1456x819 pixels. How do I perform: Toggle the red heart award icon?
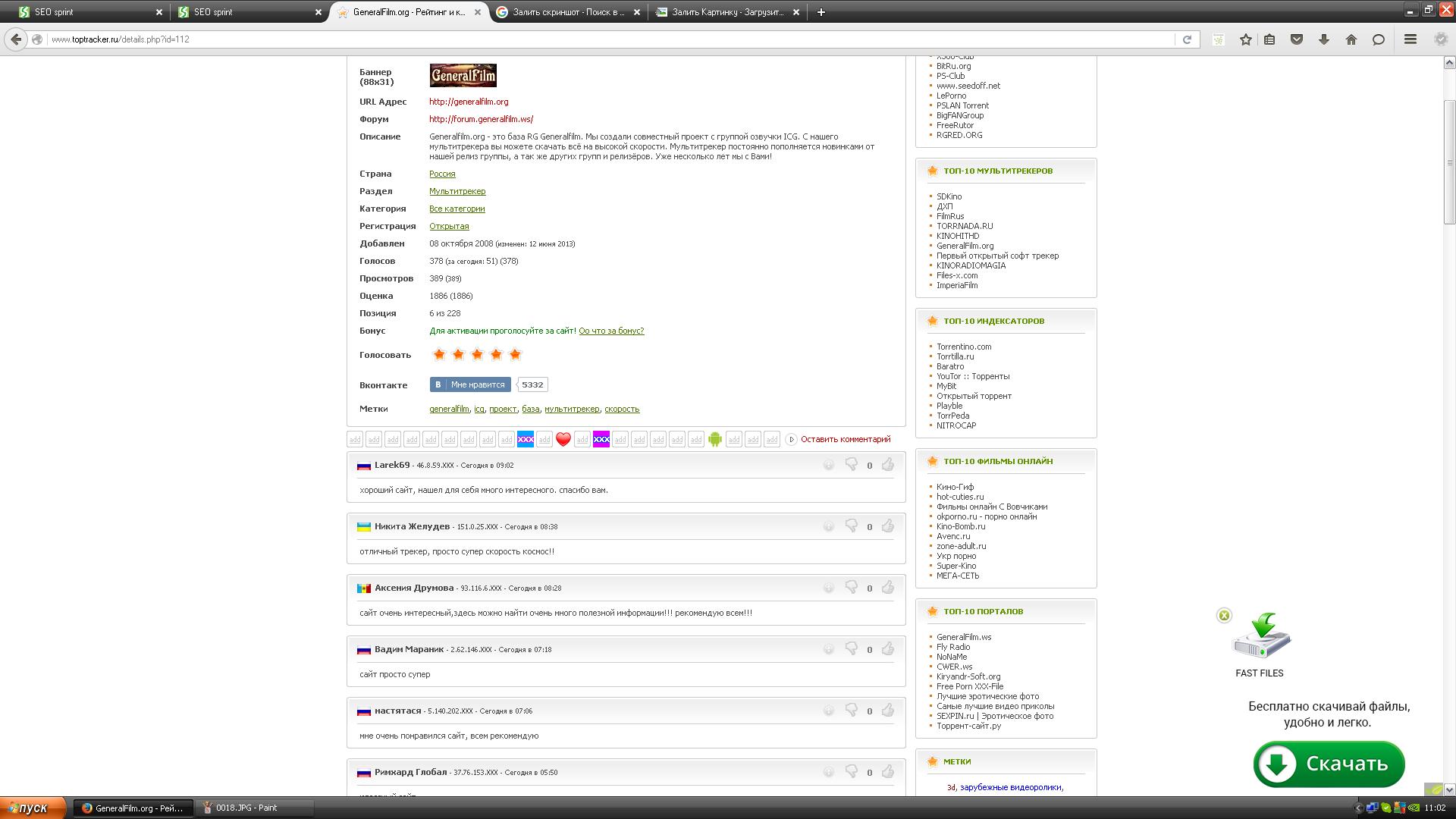[563, 439]
